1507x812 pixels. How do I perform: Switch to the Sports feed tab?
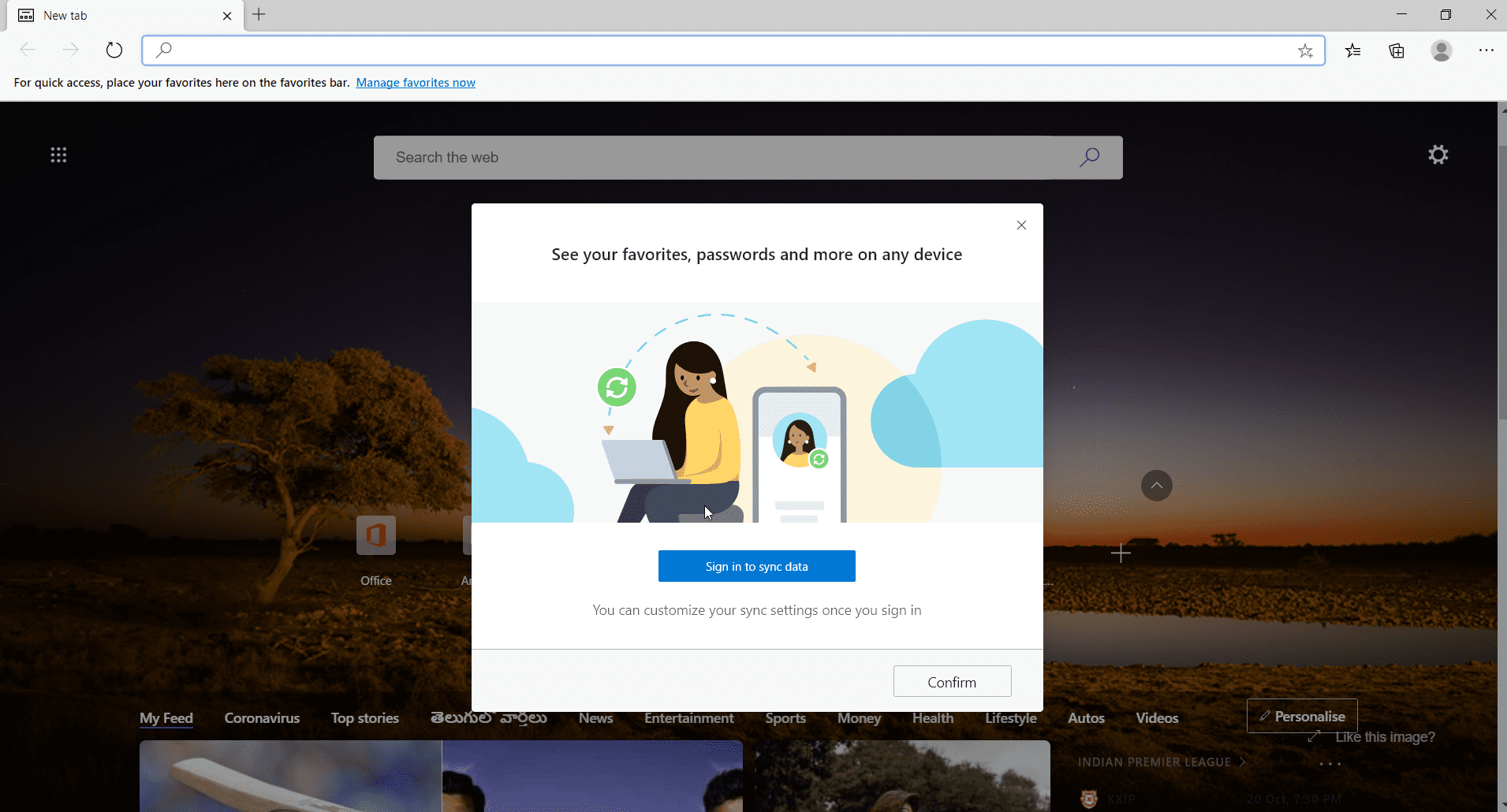[x=785, y=718]
